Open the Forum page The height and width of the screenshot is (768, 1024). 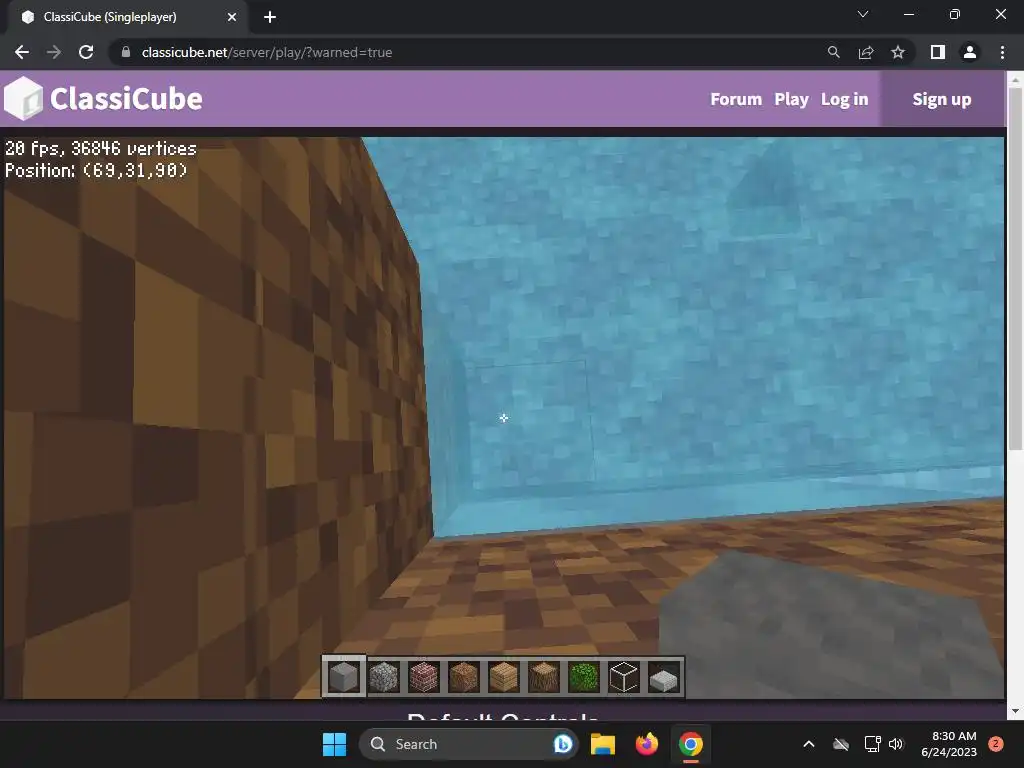coord(736,99)
